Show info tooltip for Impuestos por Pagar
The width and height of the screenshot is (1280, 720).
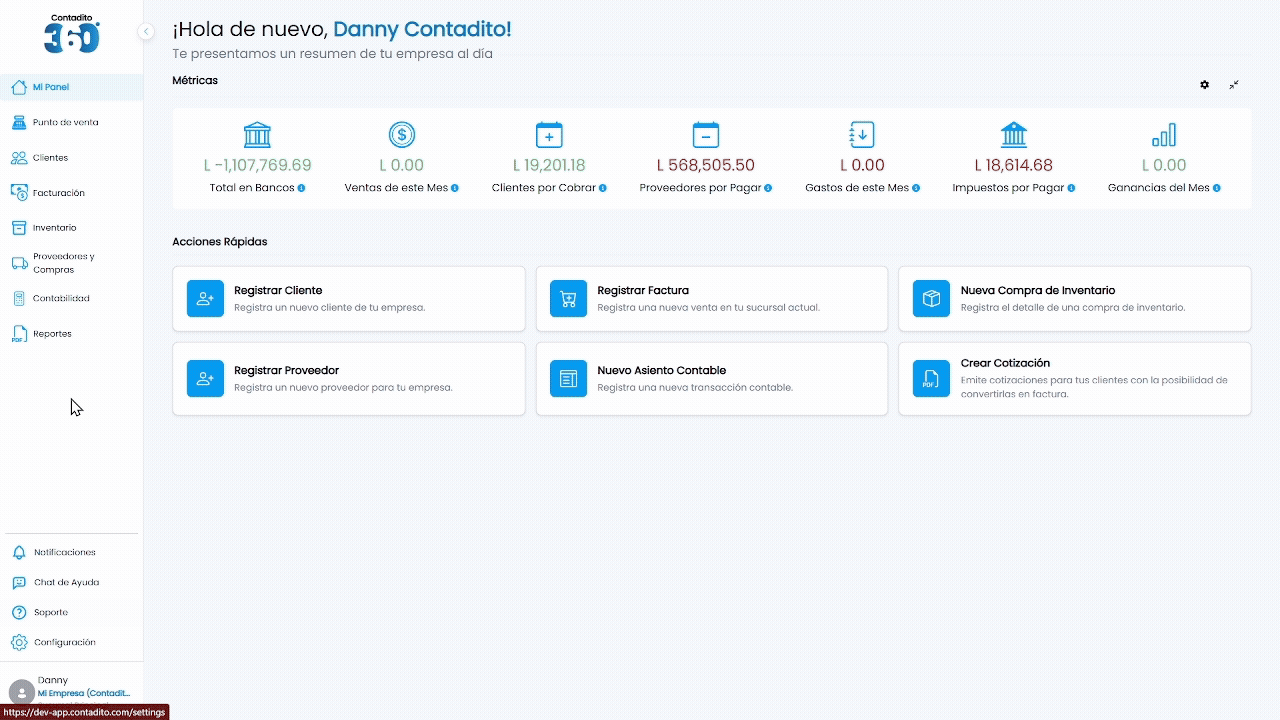click(x=1071, y=188)
